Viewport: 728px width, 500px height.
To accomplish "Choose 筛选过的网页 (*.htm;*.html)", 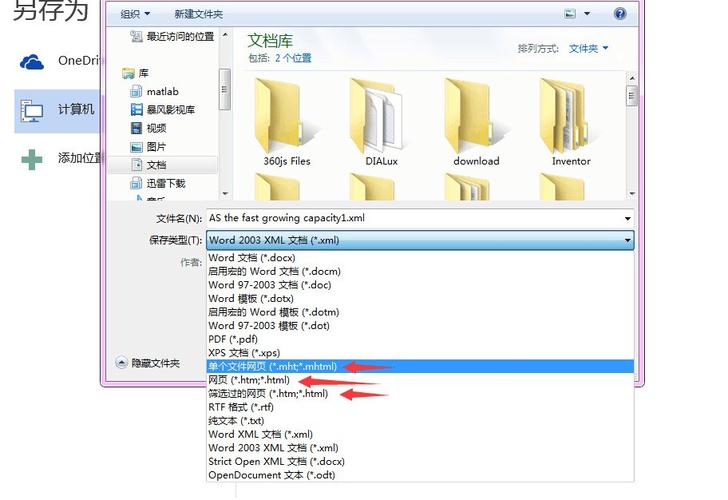I will tap(420, 393).
